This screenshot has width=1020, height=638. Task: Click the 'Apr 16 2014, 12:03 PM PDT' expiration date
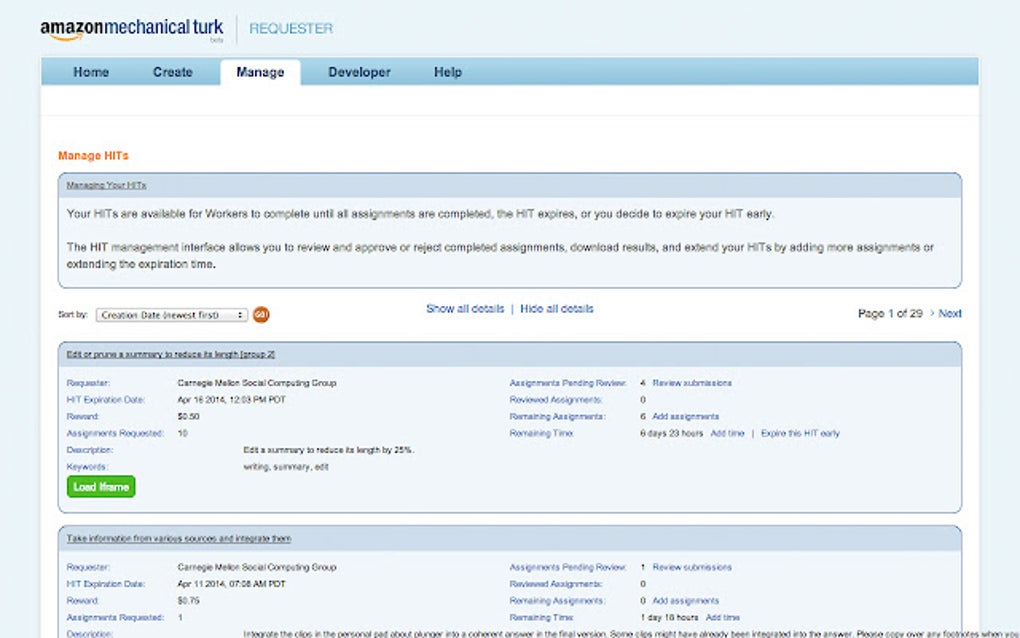click(232, 400)
